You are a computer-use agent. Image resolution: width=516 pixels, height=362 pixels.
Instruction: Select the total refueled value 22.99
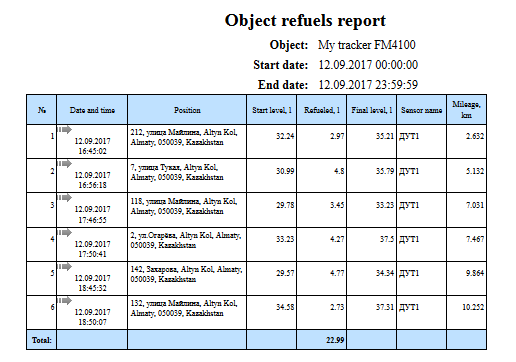335,340
